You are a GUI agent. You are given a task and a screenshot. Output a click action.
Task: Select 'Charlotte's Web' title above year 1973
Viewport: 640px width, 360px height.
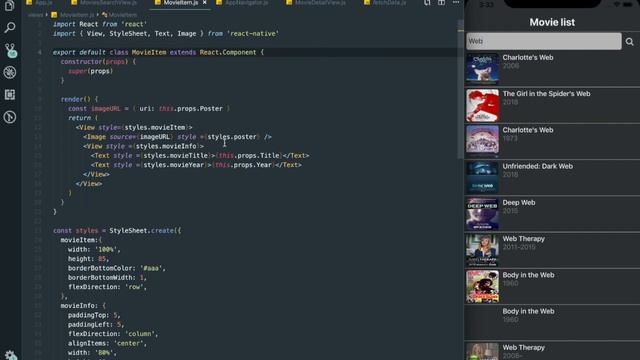point(528,130)
